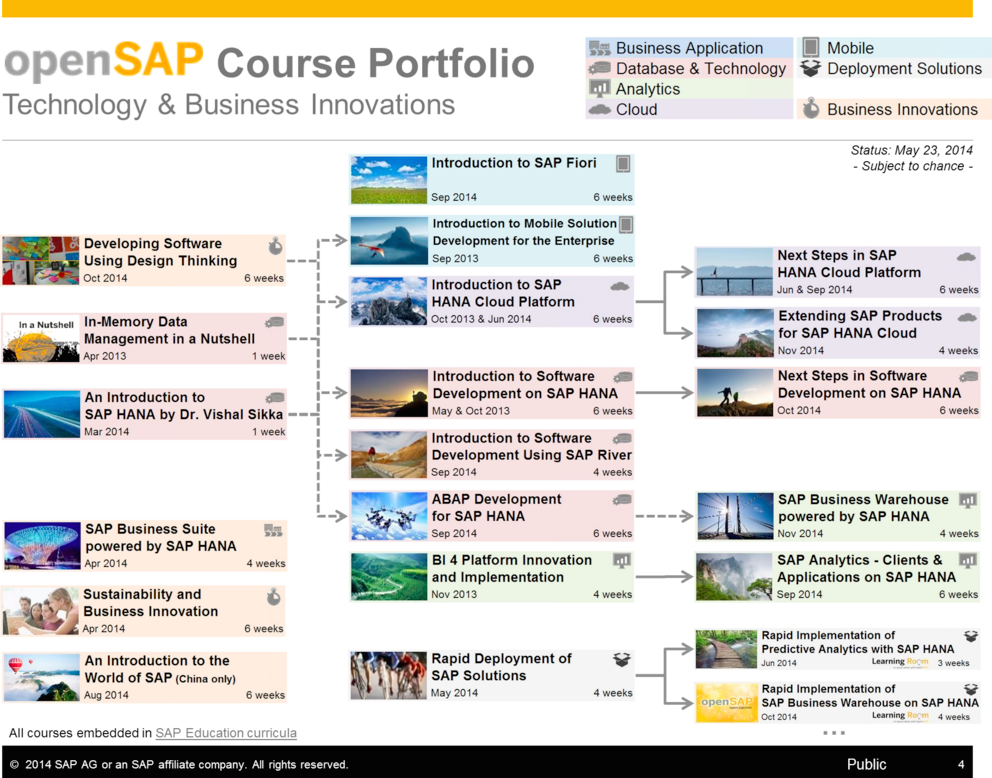Viewport: 992px width, 778px height.
Task: Click the 'Oct 2013 & Jun 2014' date text
Action: (481, 319)
